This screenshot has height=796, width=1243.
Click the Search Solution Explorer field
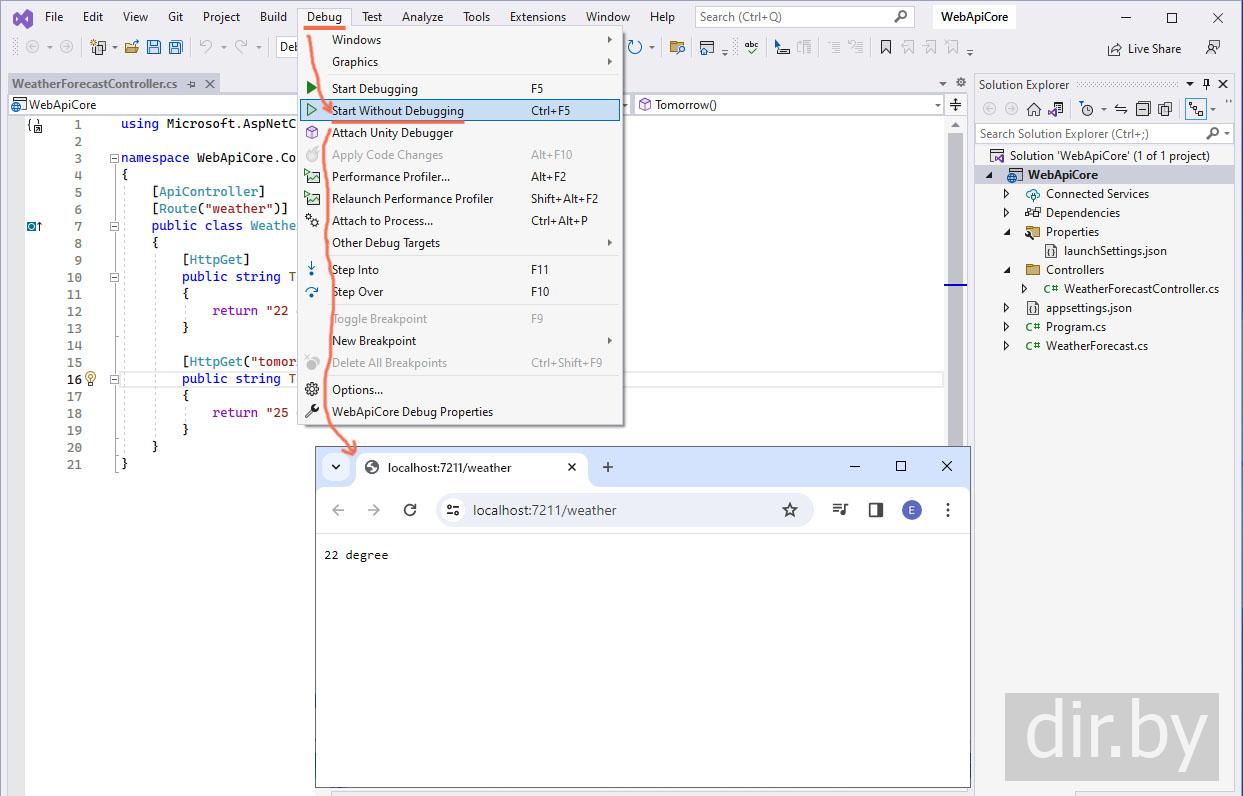(x=1088, y=134)
